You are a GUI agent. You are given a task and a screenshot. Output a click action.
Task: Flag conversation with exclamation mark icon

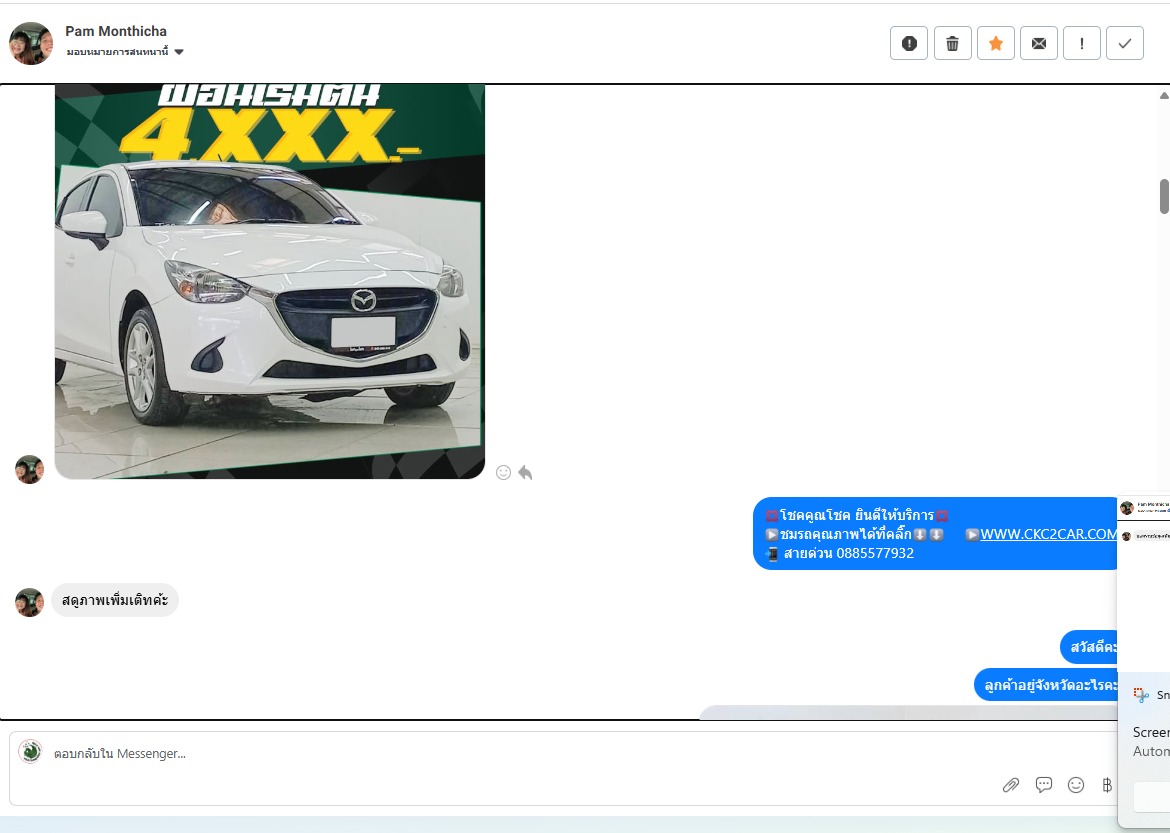point(1082,43)
